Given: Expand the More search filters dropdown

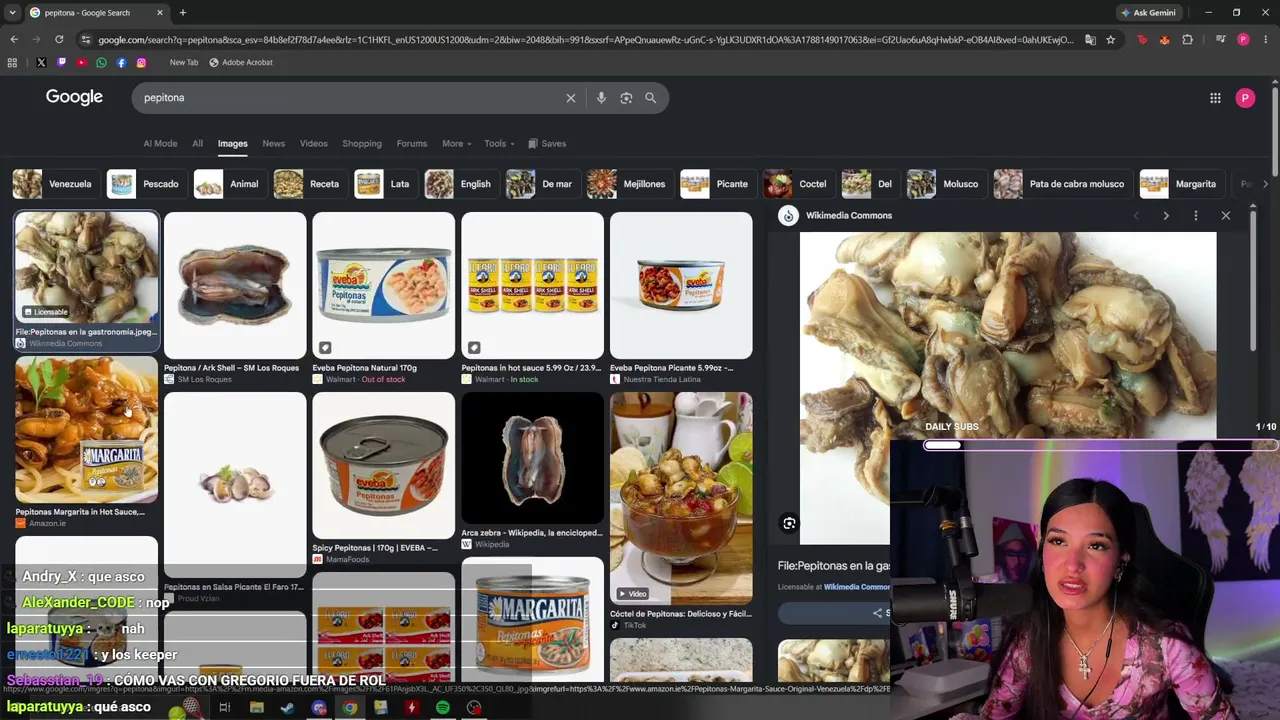Looking at the screenshot, I should click(x=457, y=144).
